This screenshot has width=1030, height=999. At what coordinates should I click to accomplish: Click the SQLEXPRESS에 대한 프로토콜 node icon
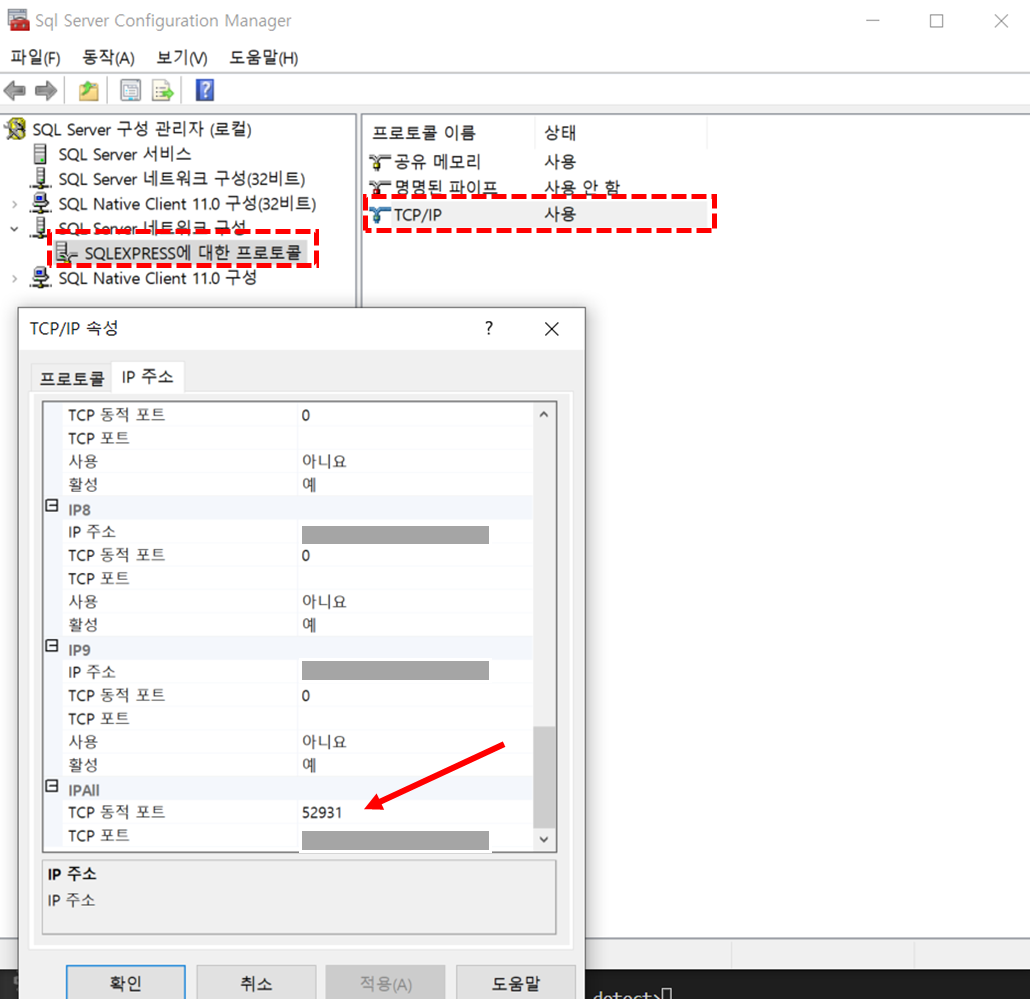(x=65, y=253)
